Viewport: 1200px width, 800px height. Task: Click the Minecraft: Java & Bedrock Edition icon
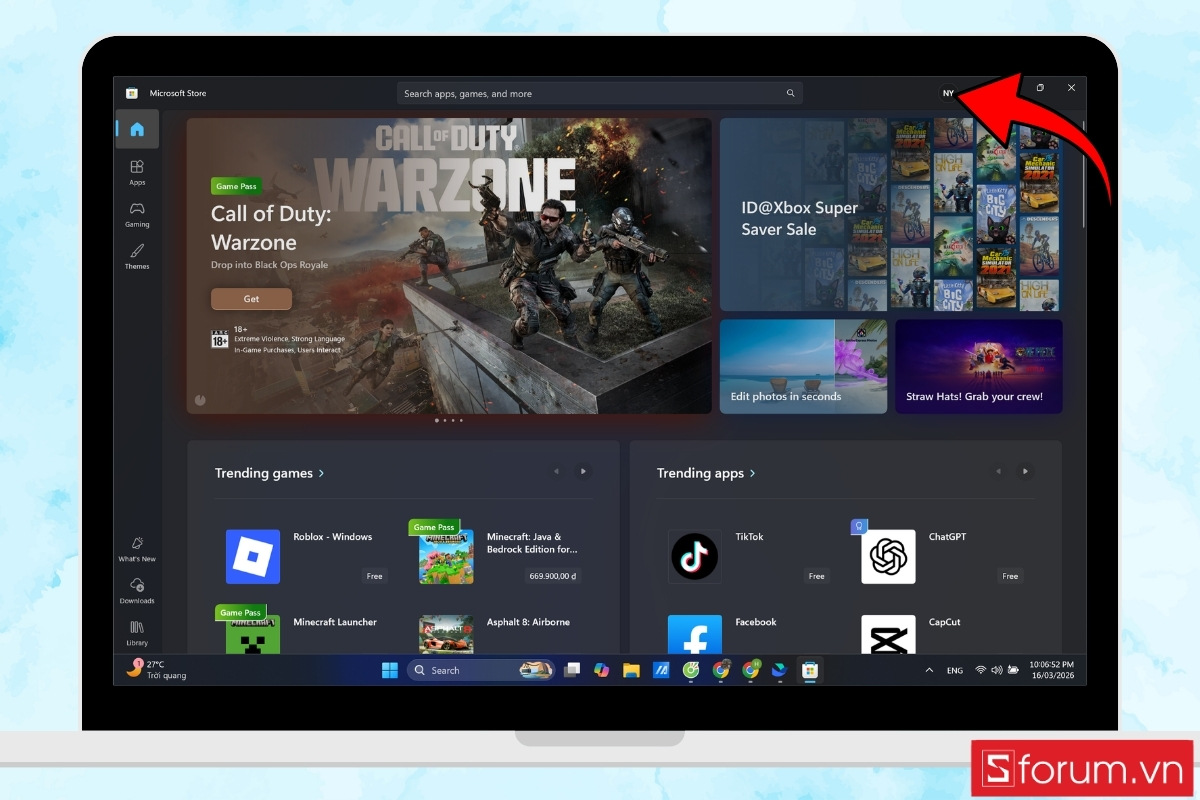pos(446,557)
